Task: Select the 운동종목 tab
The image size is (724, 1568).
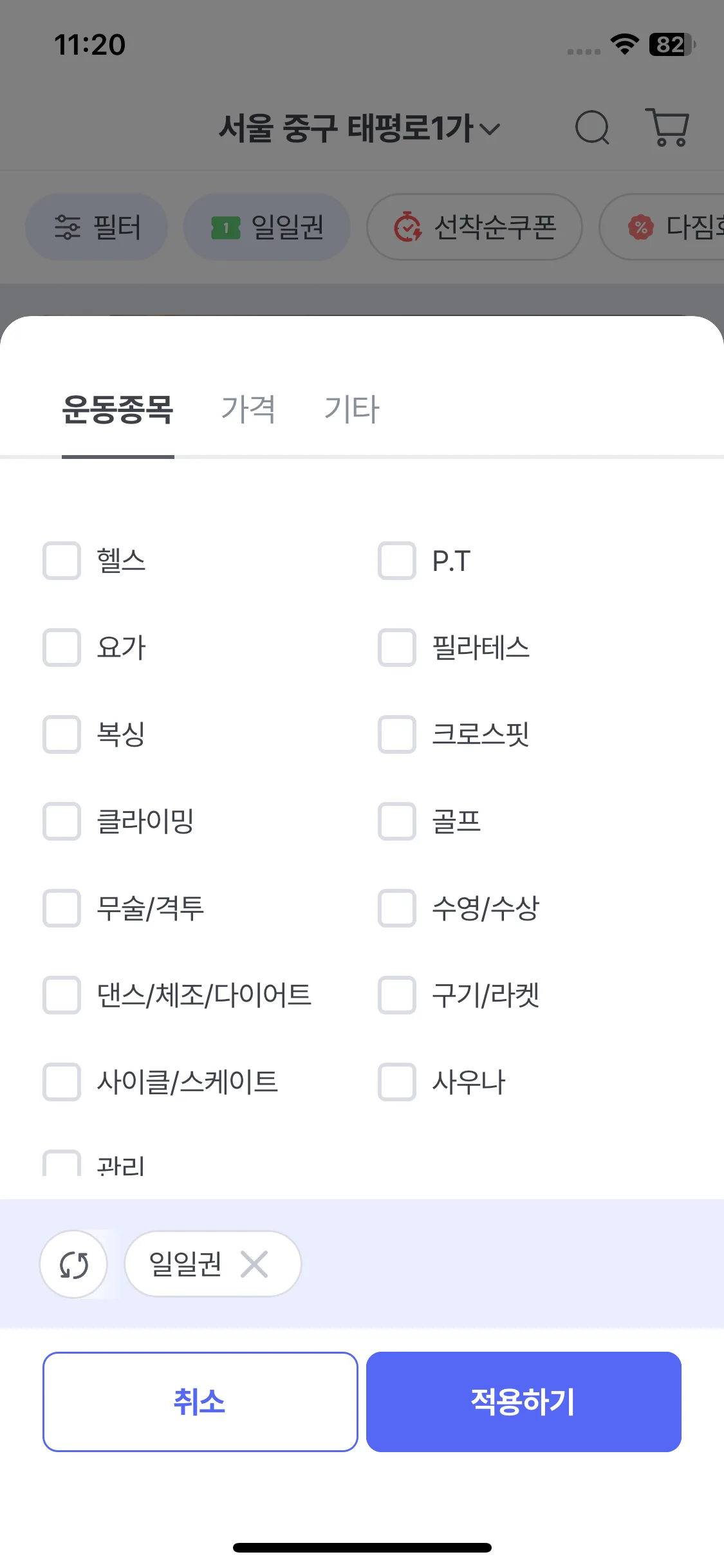Action: point(118,409)
